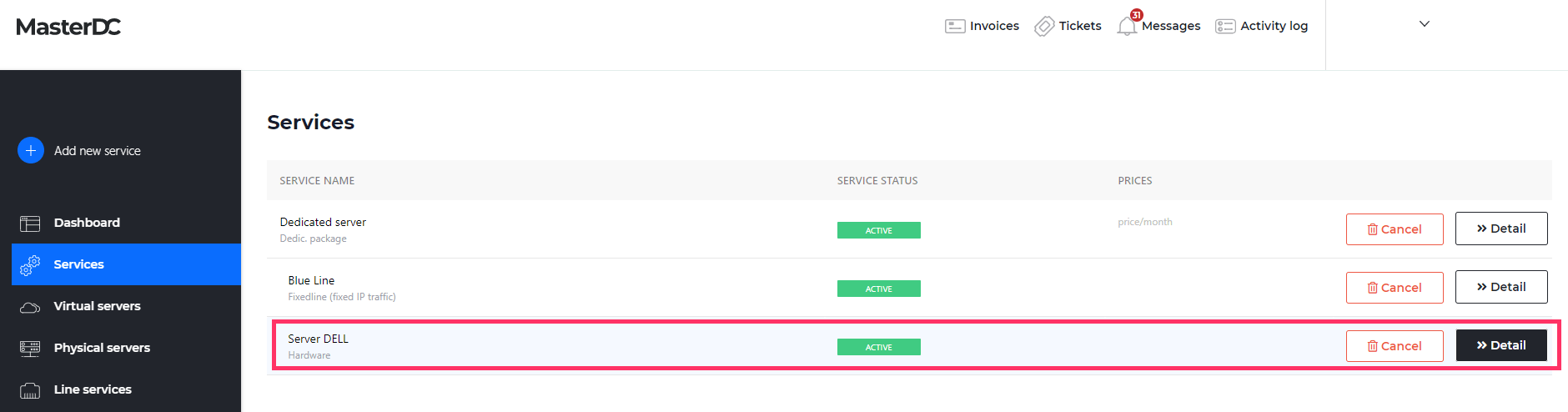Open Detail for Server DELL
The image size is (1568, 412).
[1501, 345]
